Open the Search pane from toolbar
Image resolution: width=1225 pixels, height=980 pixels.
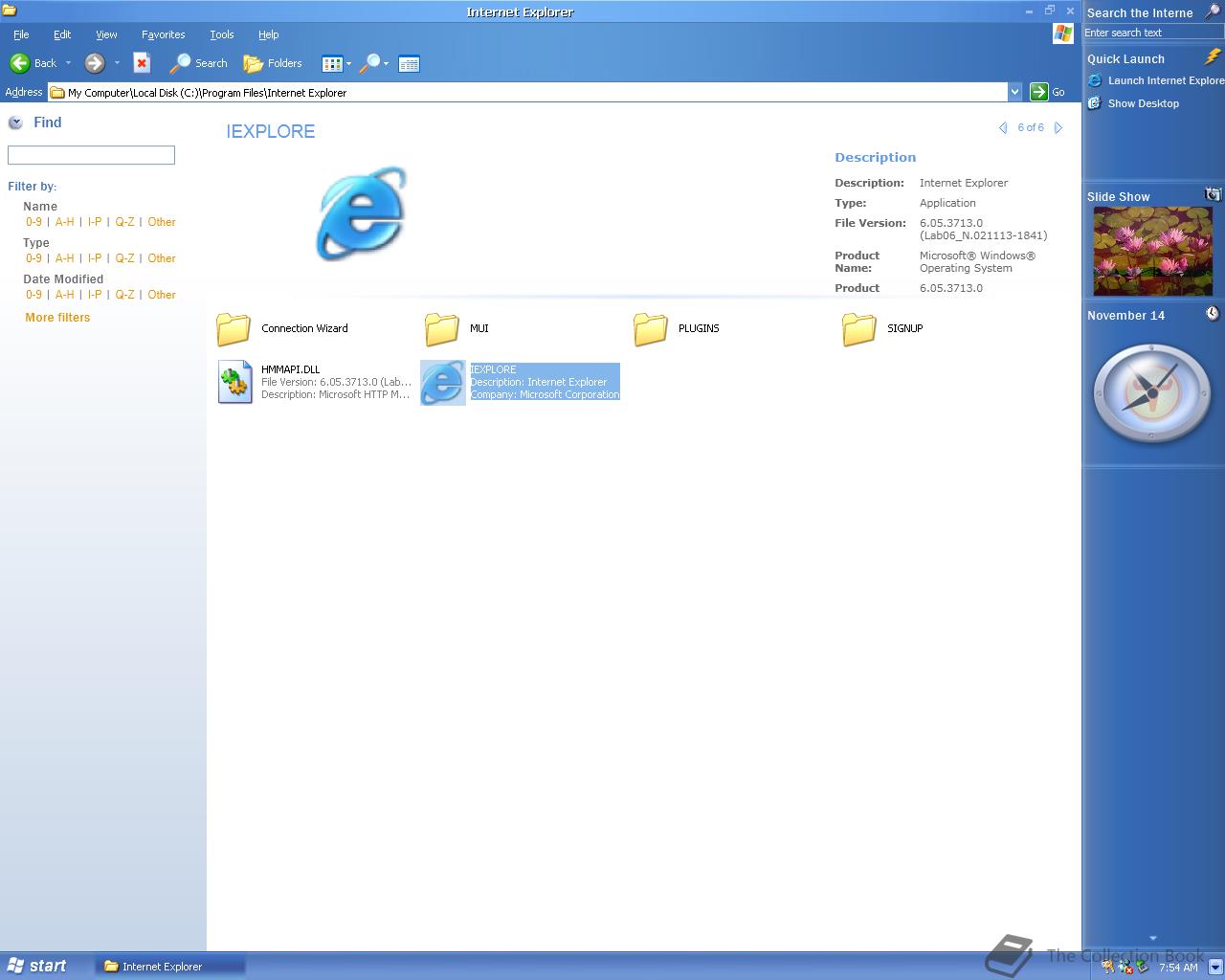[x=198, y=63]
